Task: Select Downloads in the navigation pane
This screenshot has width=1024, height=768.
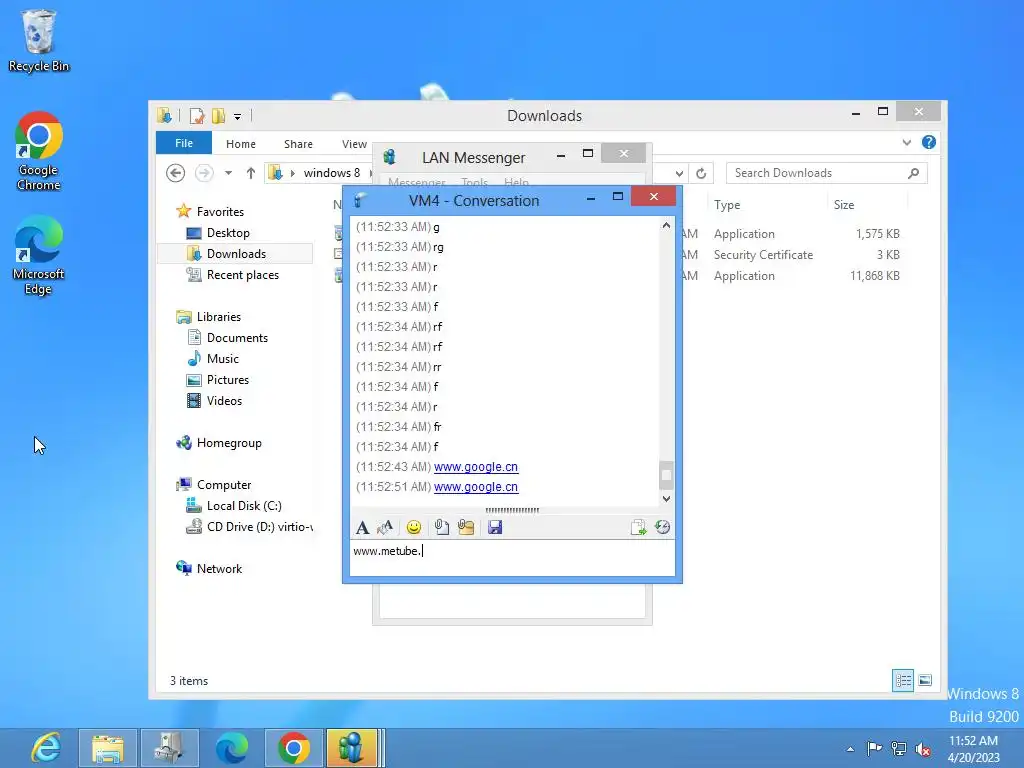Action: tap(236, 253)
